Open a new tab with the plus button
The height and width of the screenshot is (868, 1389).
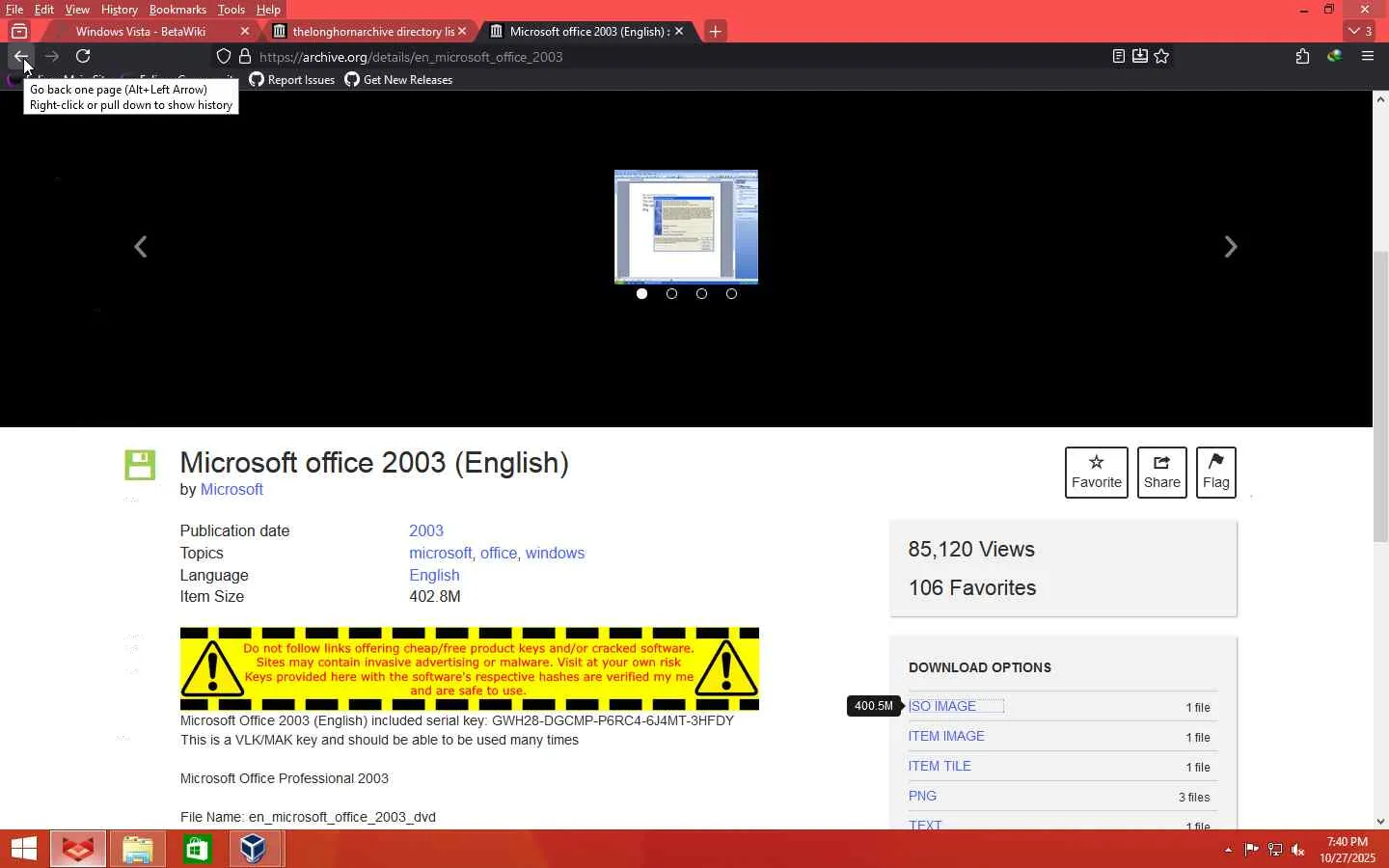715,31
